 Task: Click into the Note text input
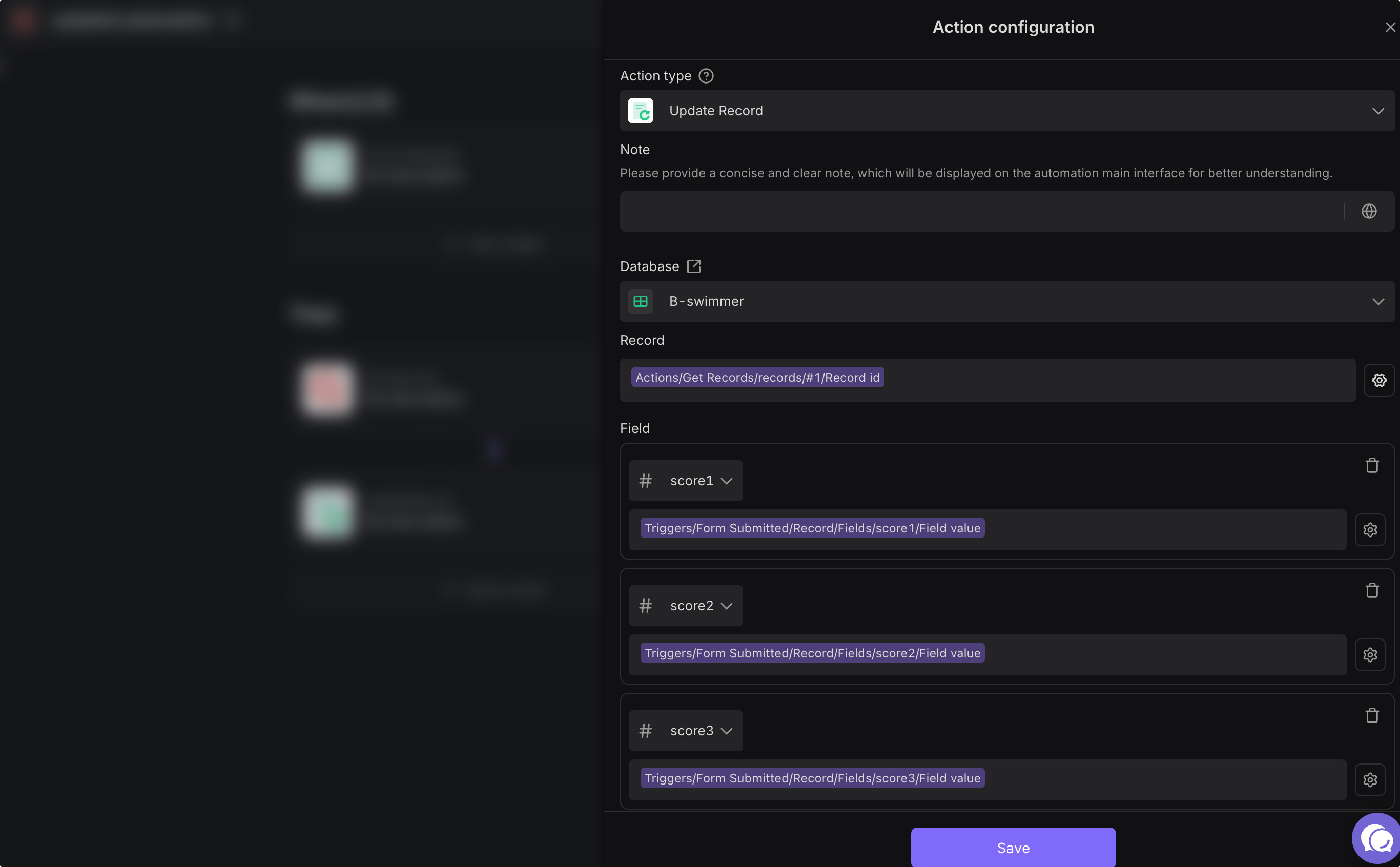[x=980, y=211]
